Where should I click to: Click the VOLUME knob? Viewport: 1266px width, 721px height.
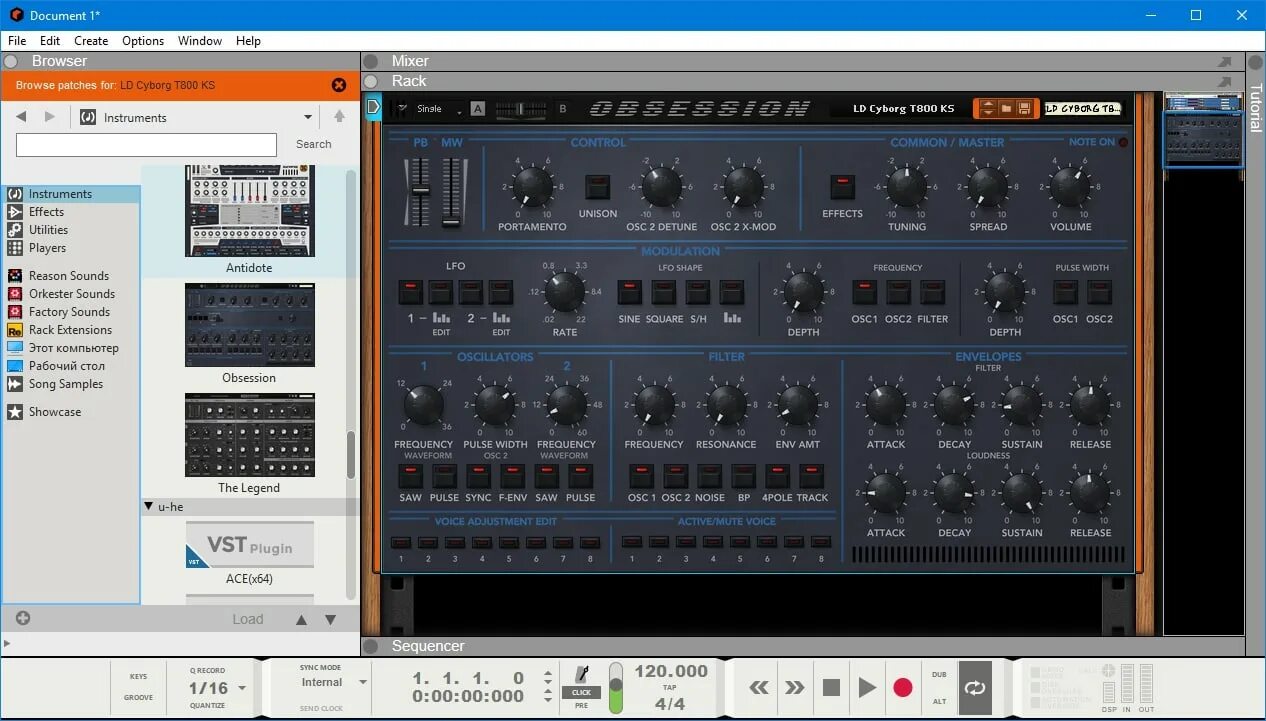pos(1070,187)
